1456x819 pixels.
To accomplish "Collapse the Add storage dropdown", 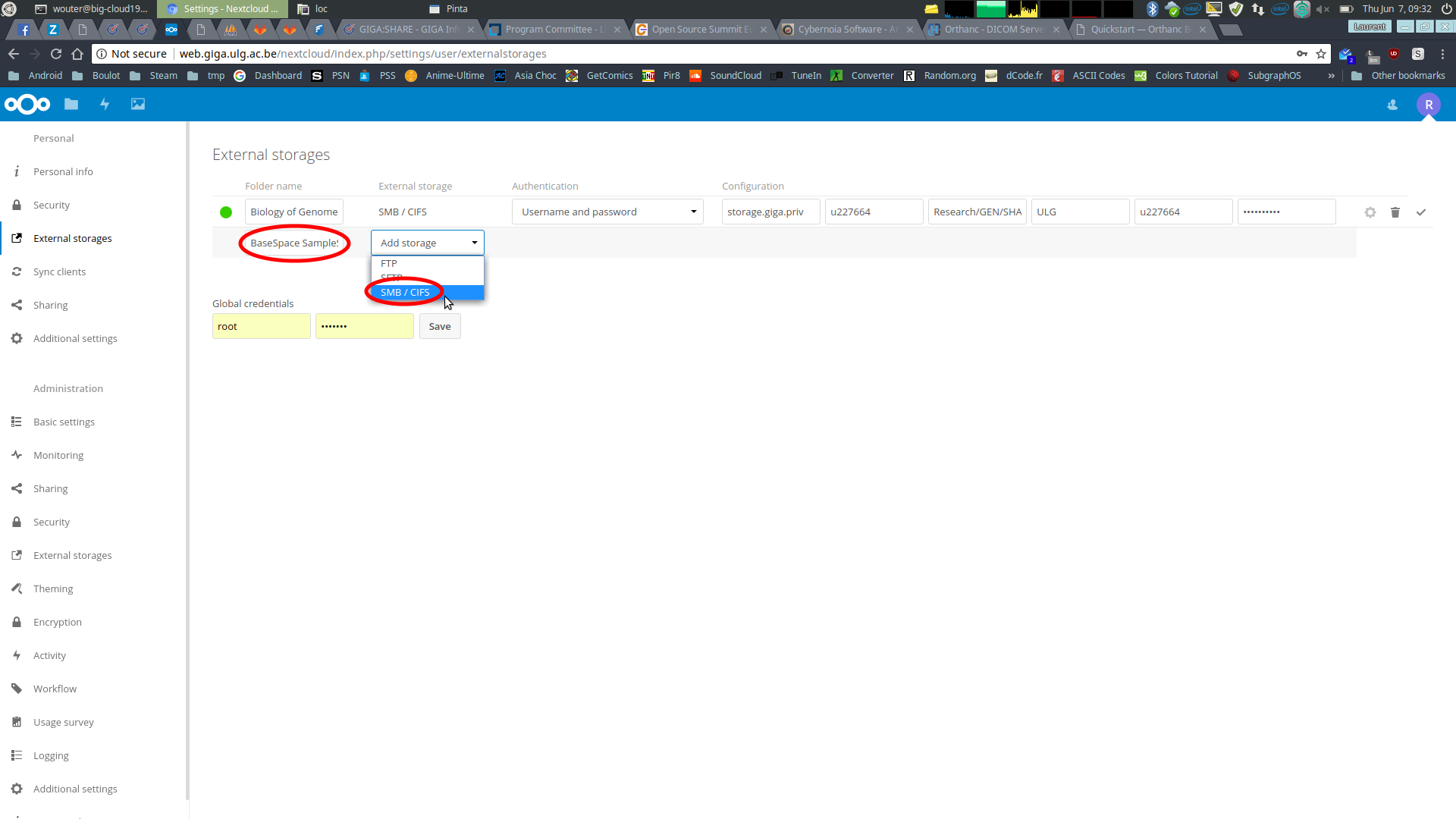I will tap(428, 243).
